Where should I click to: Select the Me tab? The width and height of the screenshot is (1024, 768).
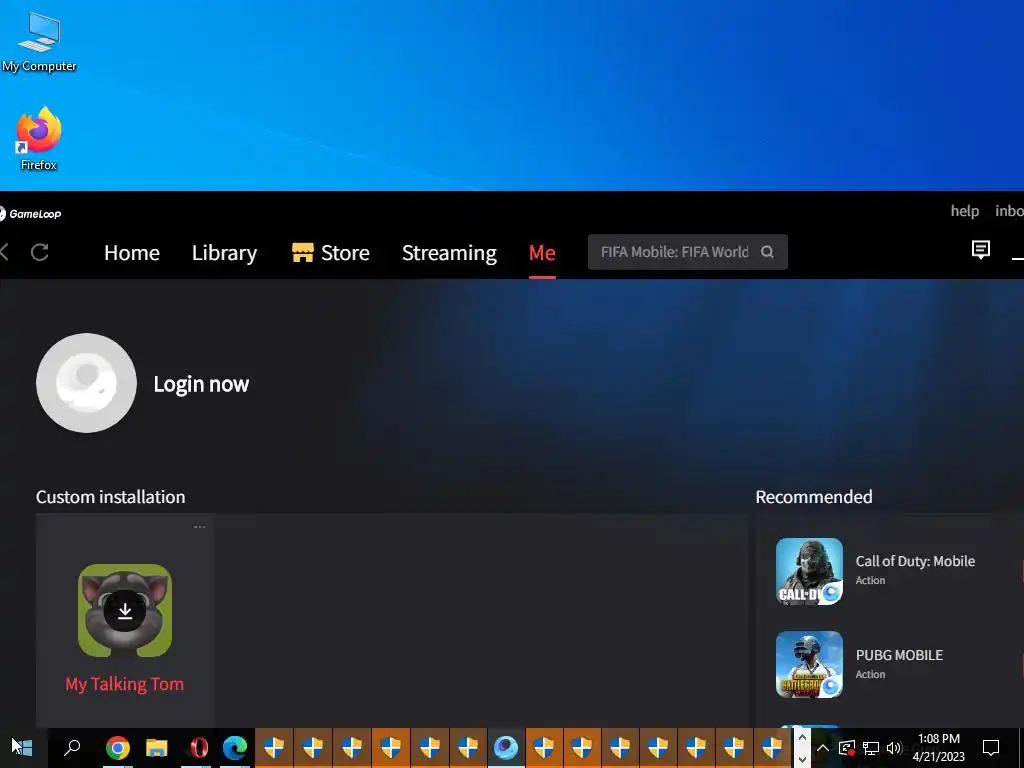[x=542, y=253]
